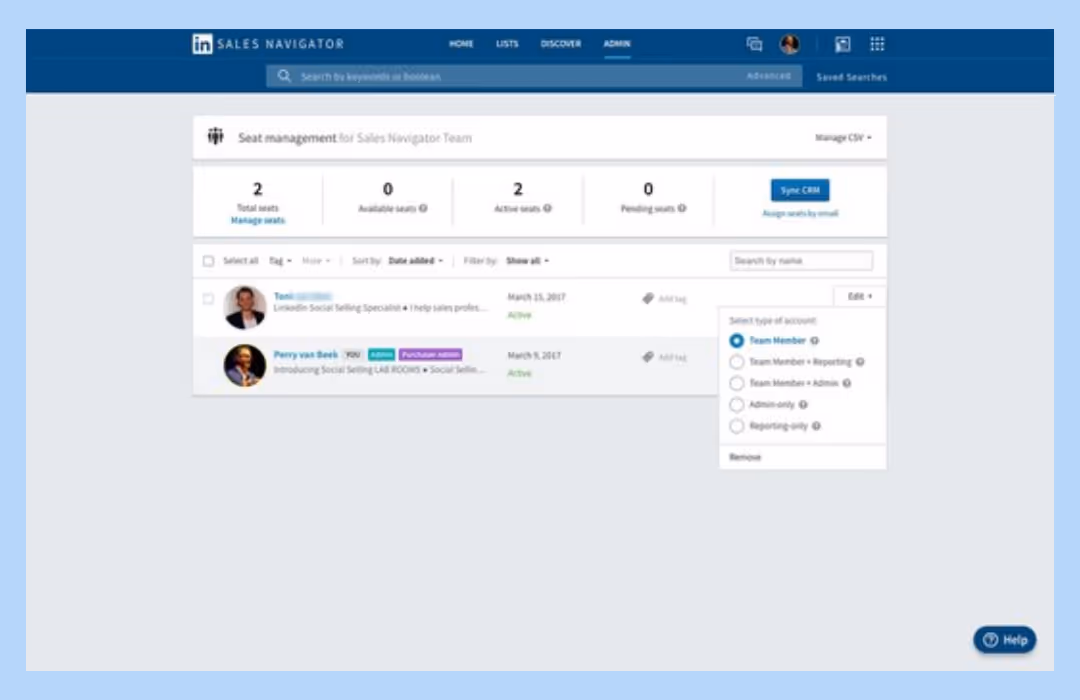1080x700 pixels.
Task: Click the 'March 15, 2017' date text
Action: click(537, 297)
